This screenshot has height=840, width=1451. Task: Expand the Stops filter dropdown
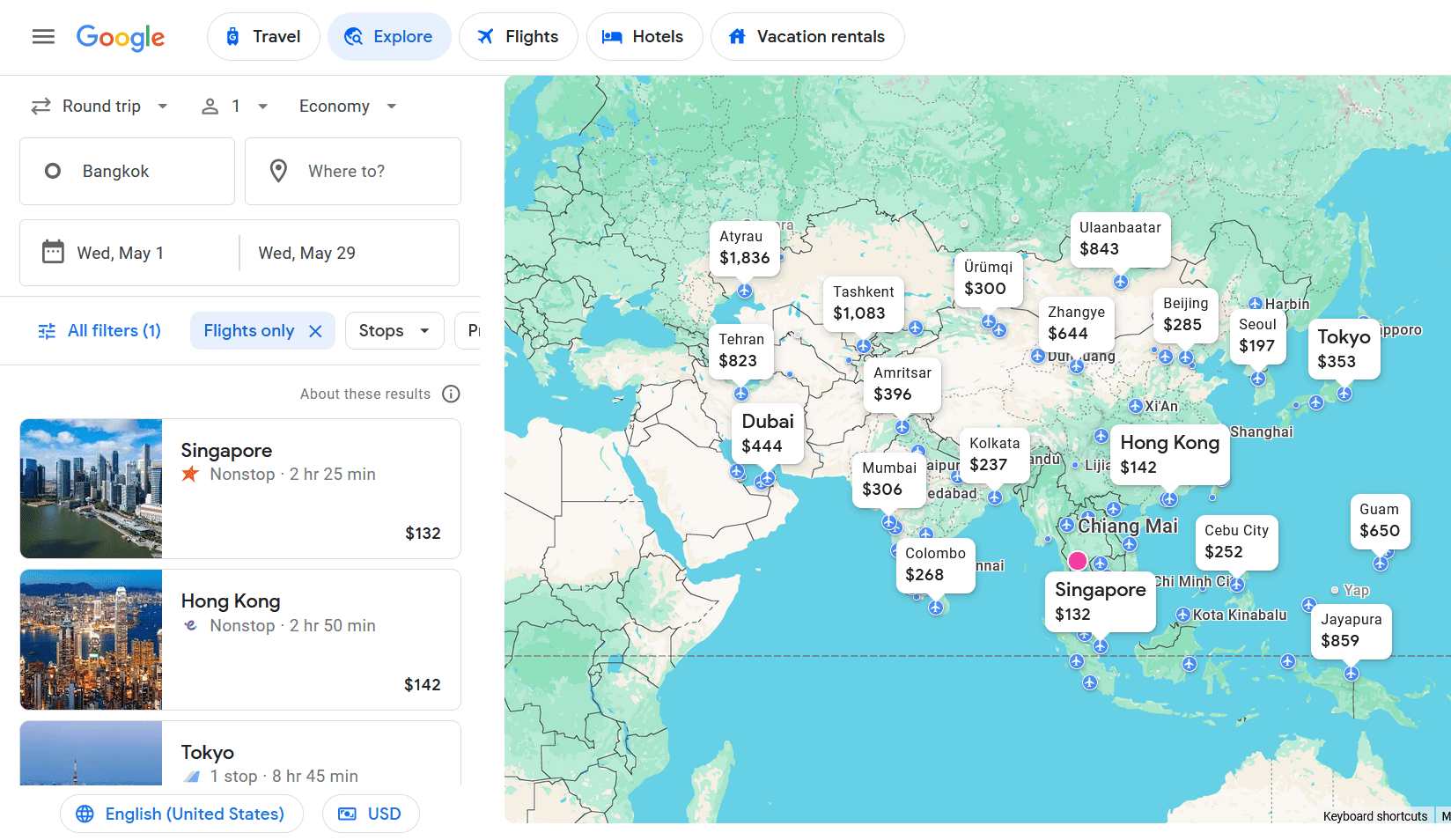point(394,330)
